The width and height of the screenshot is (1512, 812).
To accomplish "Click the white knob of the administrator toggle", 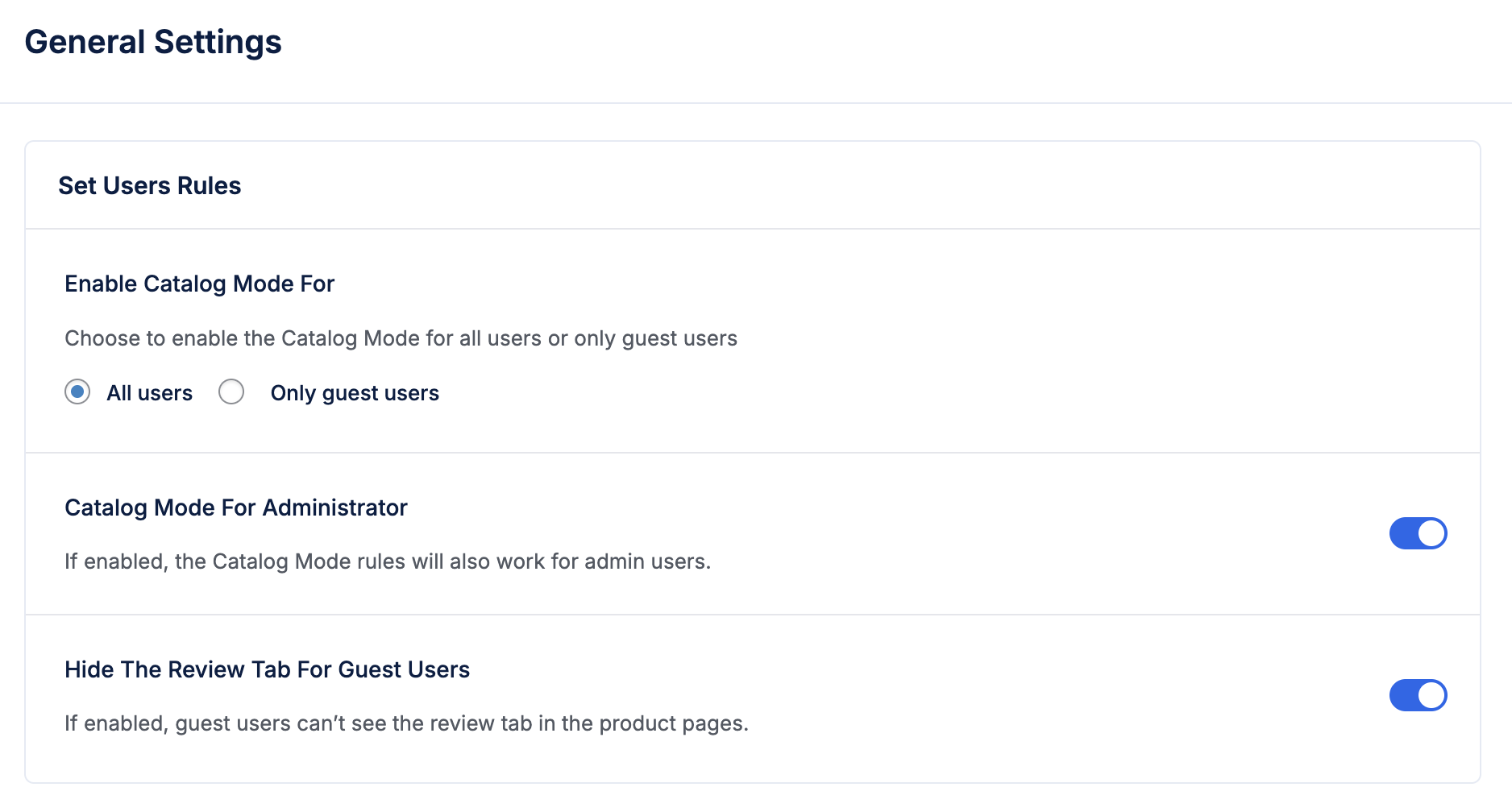I will pos(1431,533).
